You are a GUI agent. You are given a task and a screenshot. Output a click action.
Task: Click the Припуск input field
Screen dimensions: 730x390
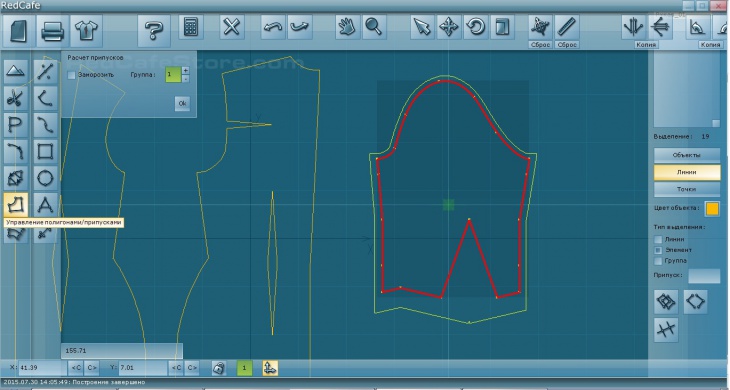(x=704, y=276)
